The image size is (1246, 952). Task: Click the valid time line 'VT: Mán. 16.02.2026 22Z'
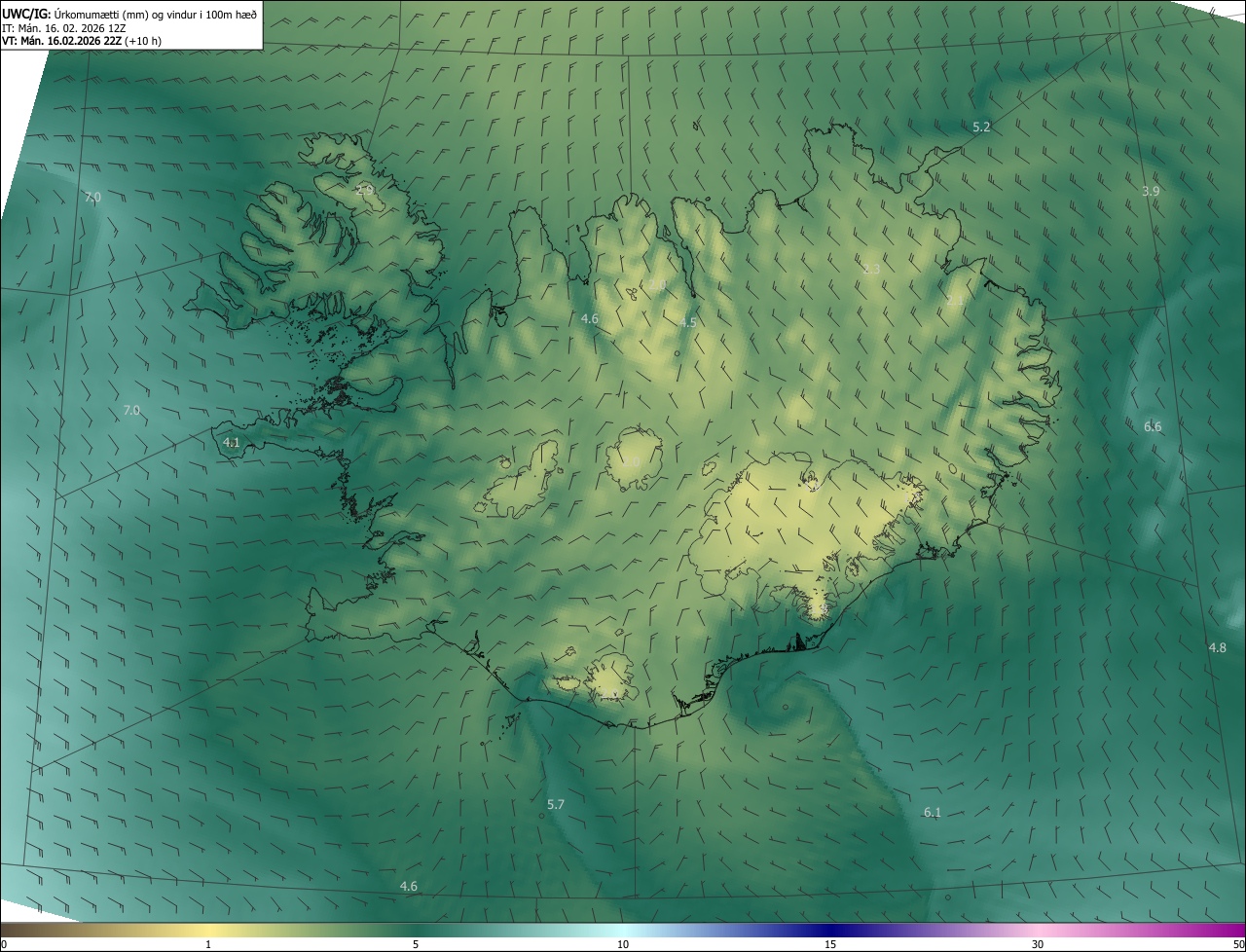[62, 42]
